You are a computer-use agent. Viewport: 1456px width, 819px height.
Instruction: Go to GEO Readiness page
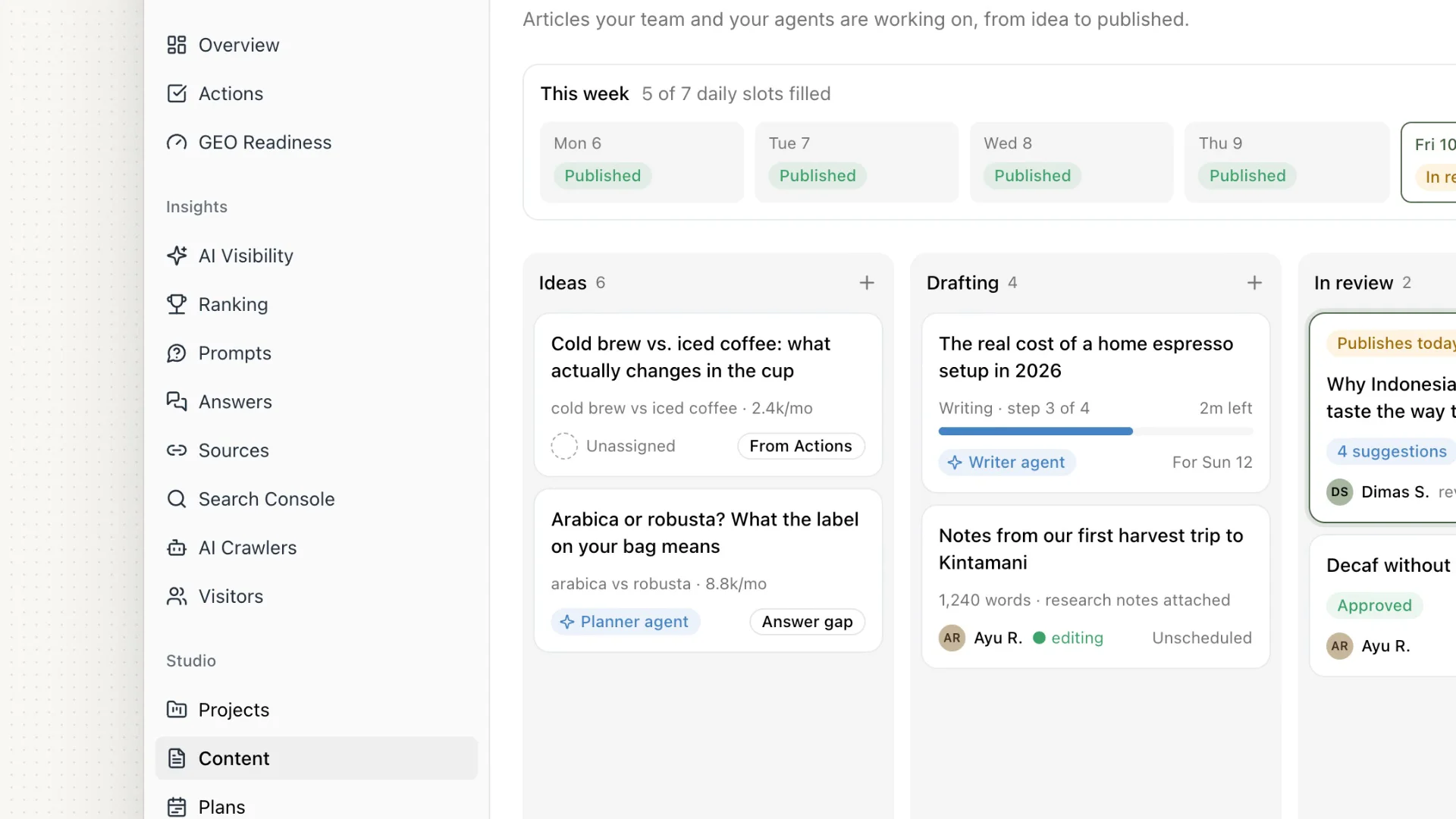tap(316, 143)
